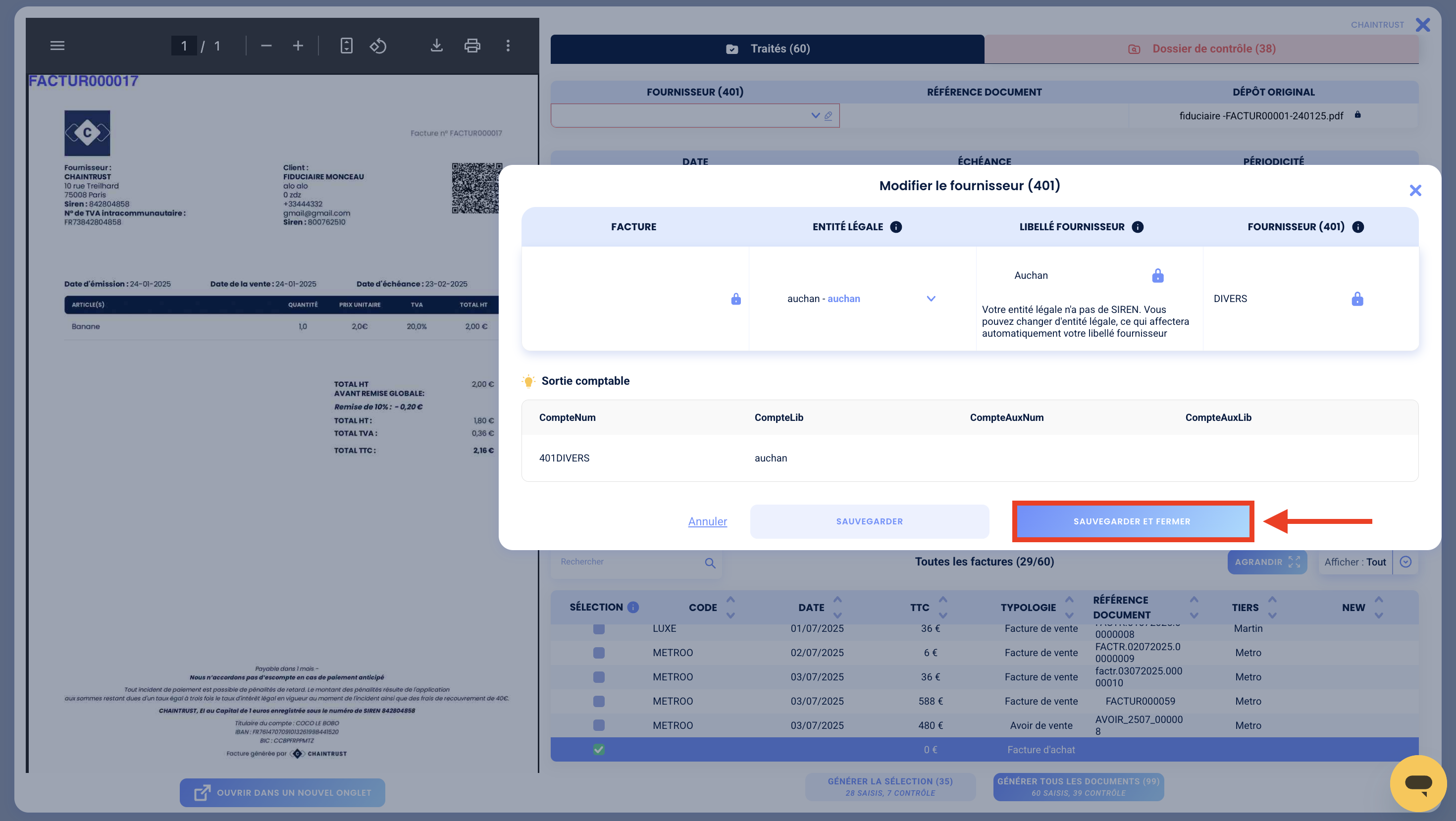
Task: Click the Martin tiers cell
Action: pos(1248,629)
